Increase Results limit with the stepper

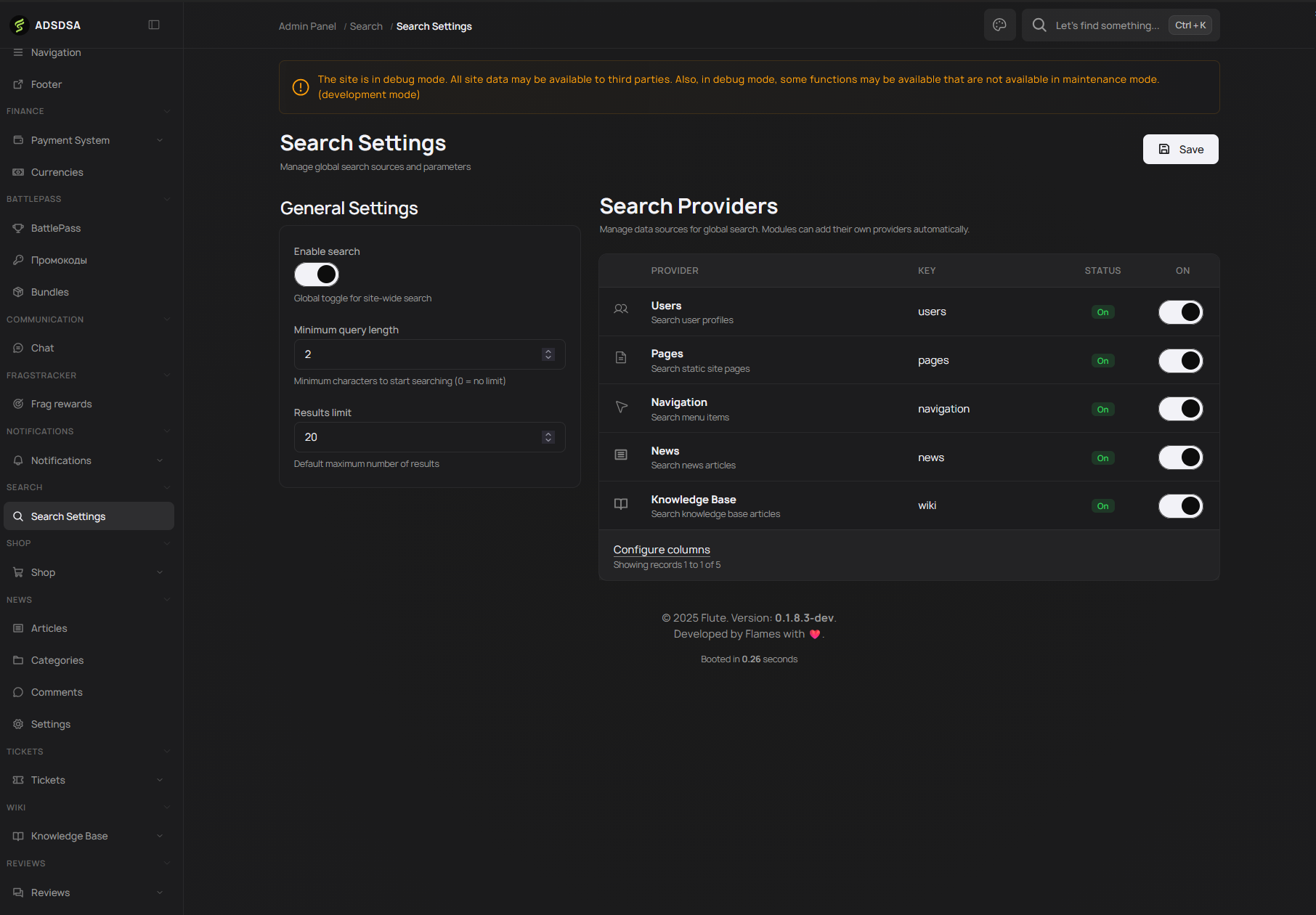[x=548, y=433]
